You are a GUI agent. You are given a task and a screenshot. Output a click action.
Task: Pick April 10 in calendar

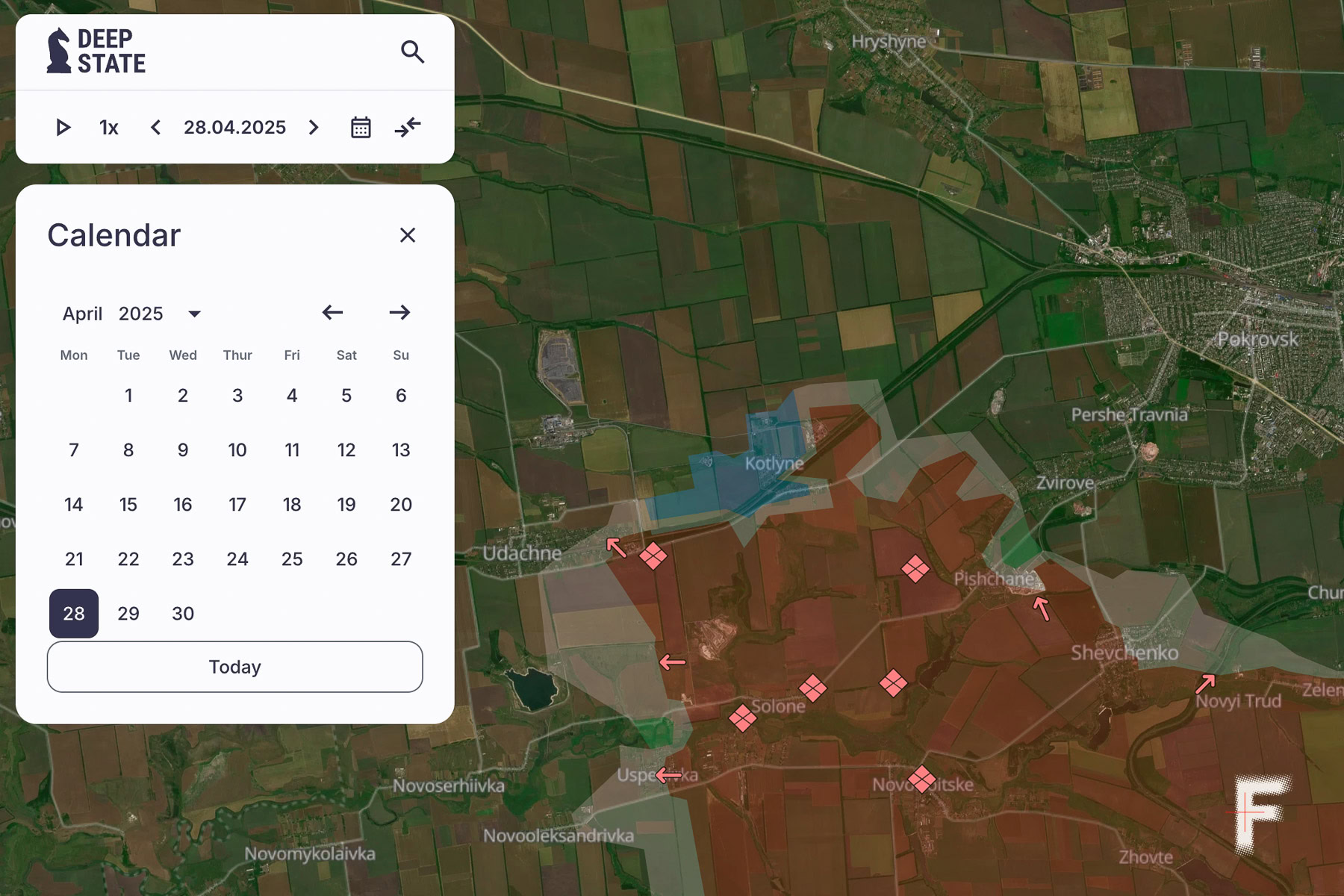click(x=237, y=450)
